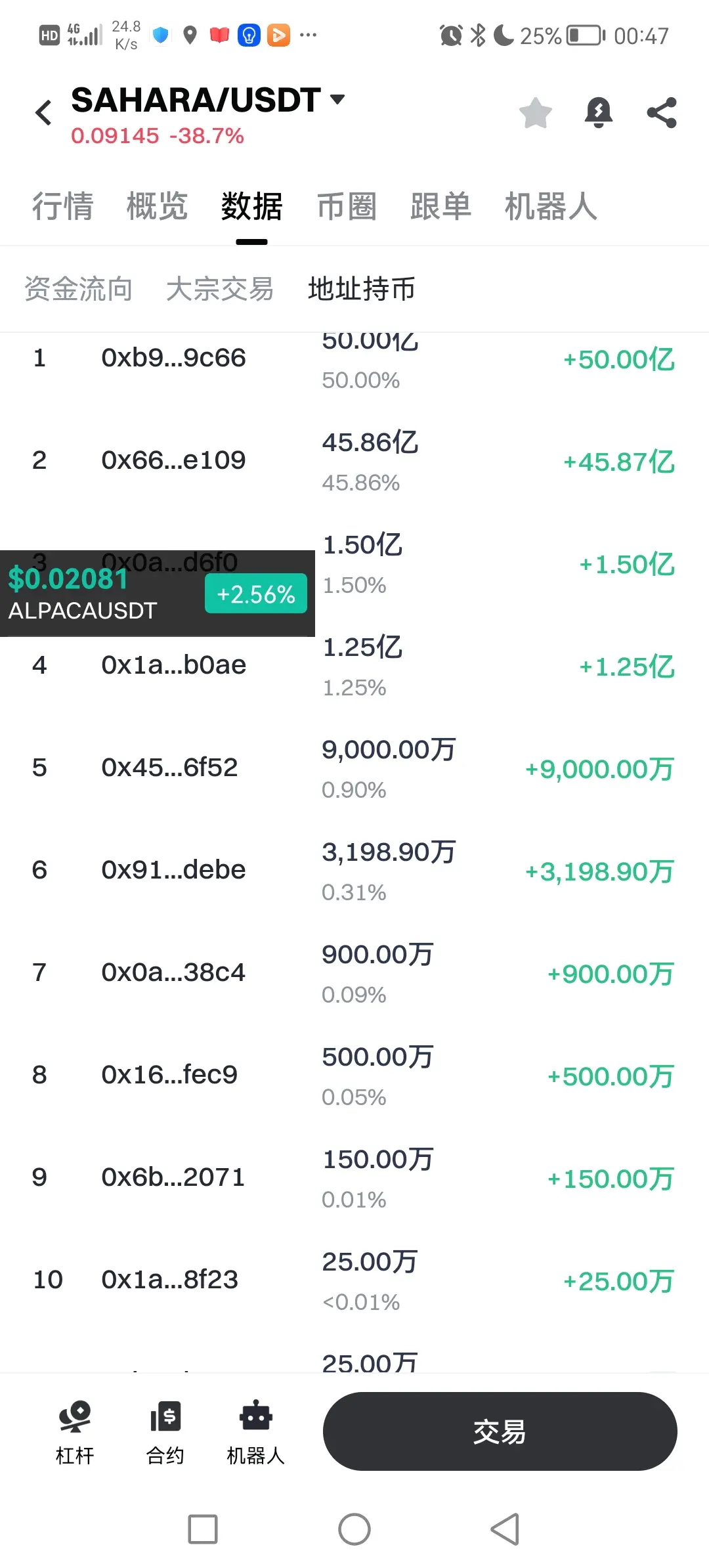The width and height of the screenshot is (709, 1568).
Task: Expand the SAHARA/USDT pair dropdown
Action: pos(337,100)
